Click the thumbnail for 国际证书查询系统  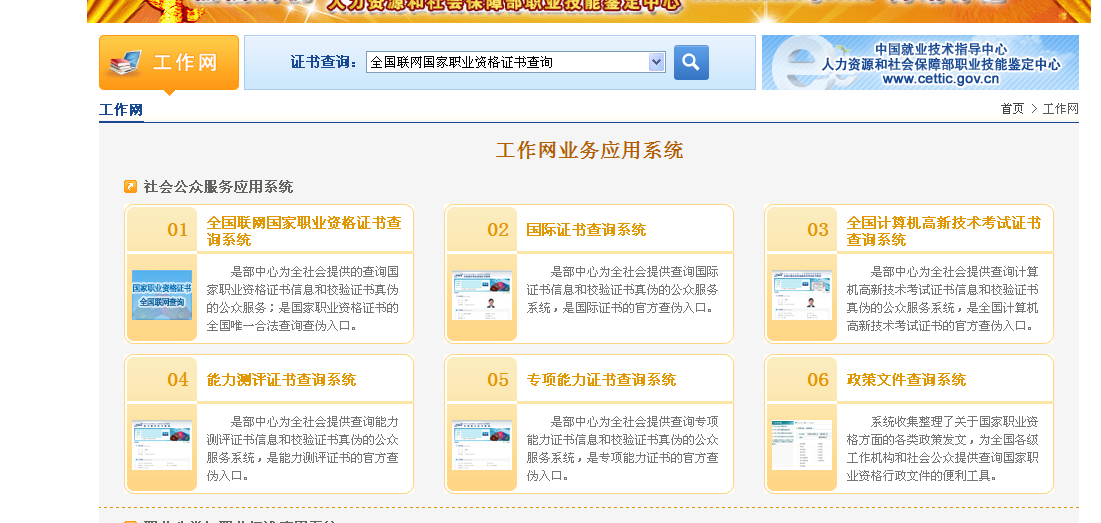(x=482, y=295)
